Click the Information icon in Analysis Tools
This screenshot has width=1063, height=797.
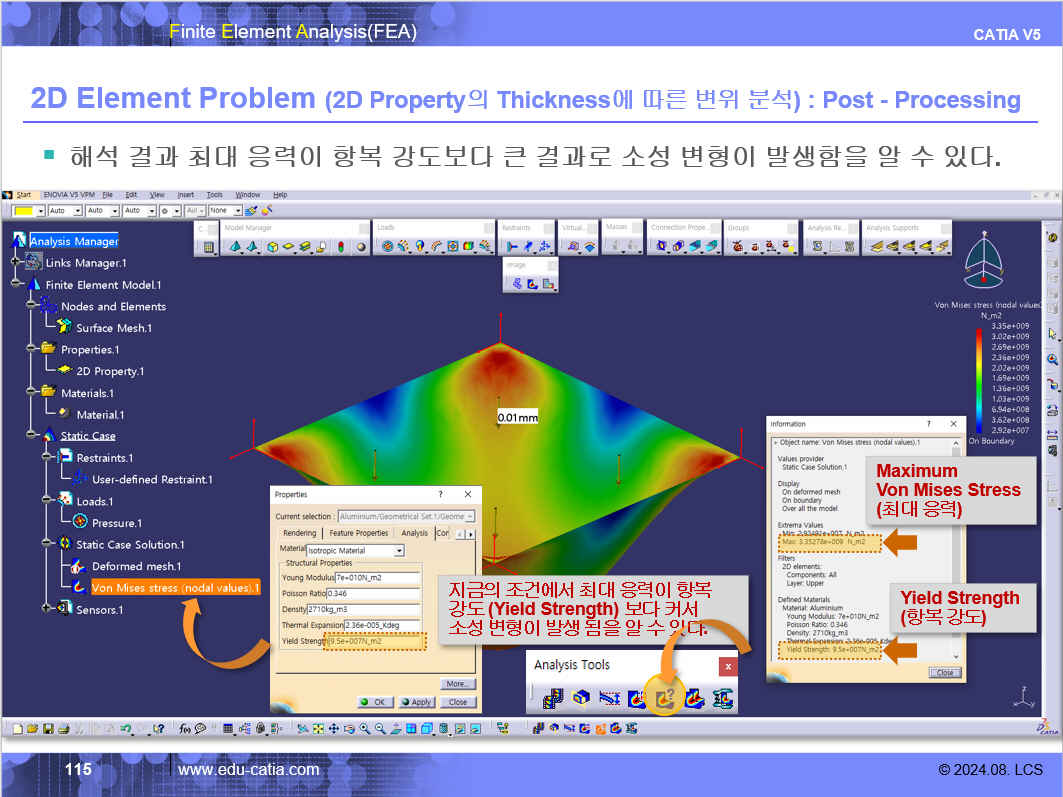(665, 699)
